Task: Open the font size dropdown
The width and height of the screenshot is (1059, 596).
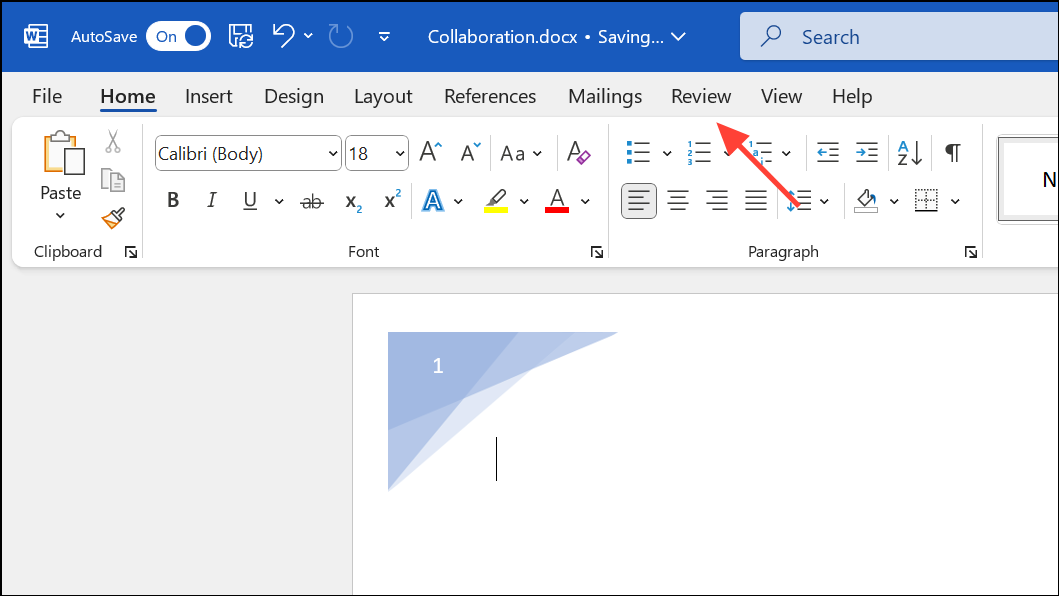Action: click(398, 153)
